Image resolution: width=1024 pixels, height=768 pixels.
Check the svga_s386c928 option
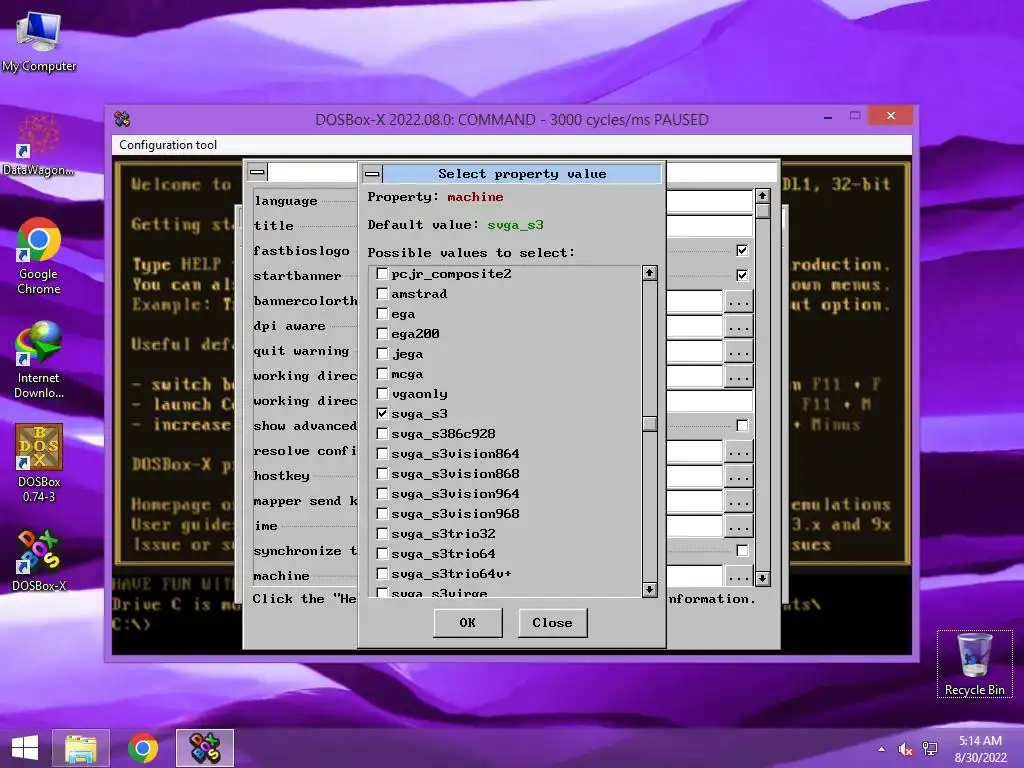point(383,434)
